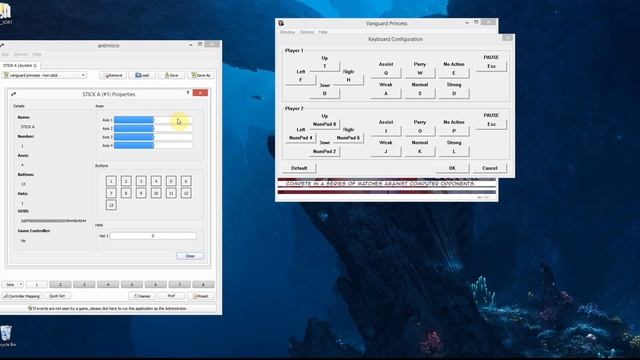Close the STICK A Properties dialog
This screenshot has height=360, width=640.
tap(200, 93)
